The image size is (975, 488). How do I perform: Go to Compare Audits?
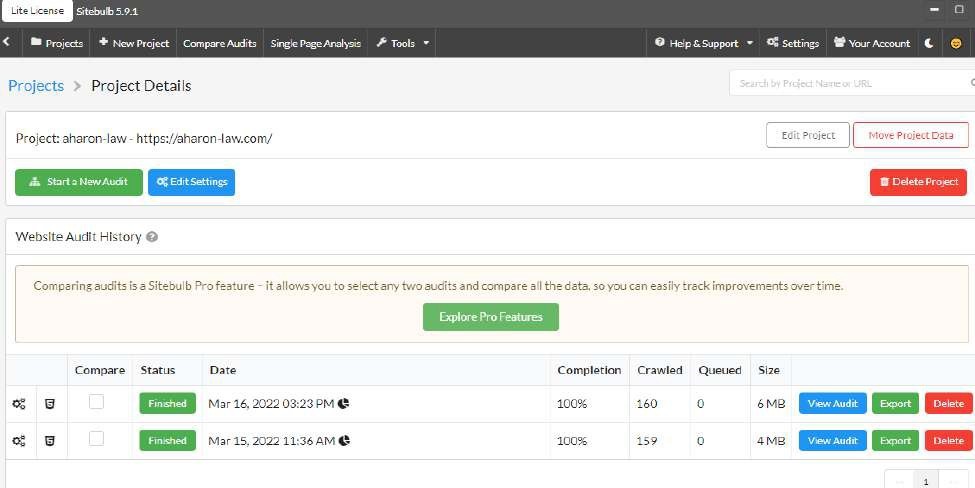click(x=219, y=43)
